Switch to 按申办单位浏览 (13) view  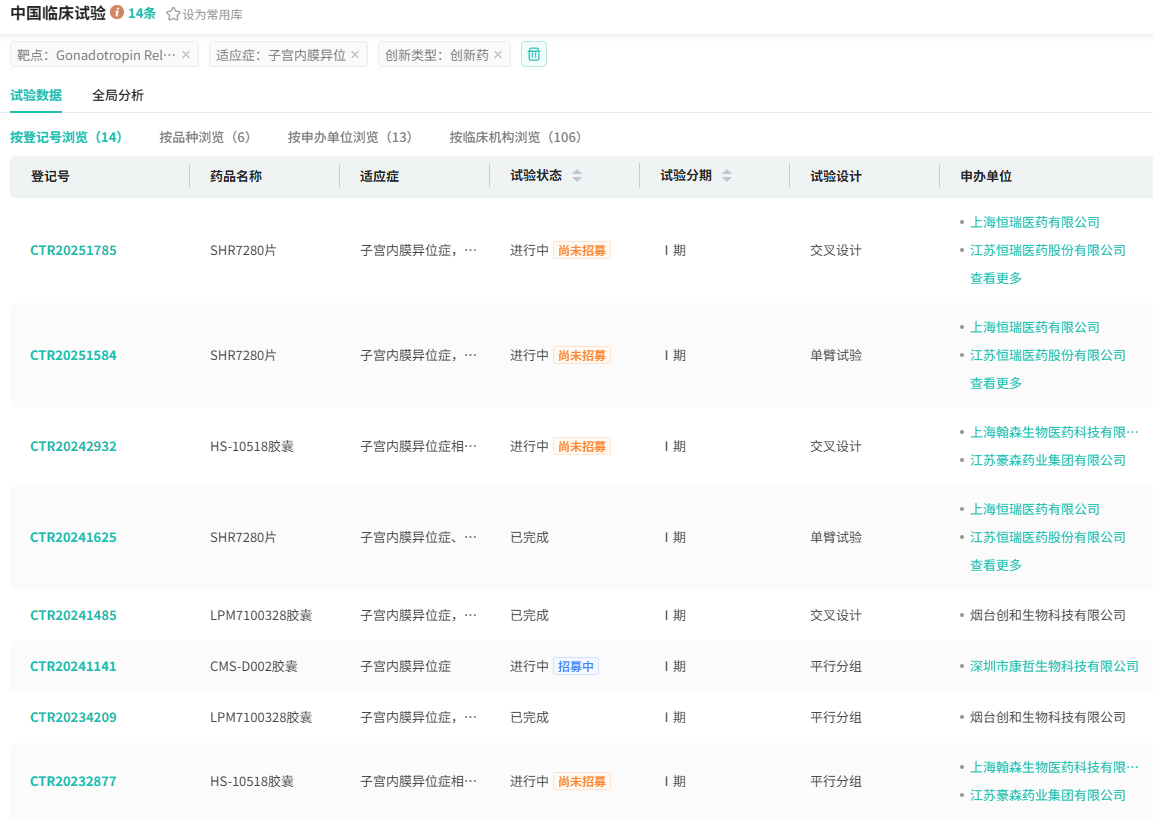(350, 137)
